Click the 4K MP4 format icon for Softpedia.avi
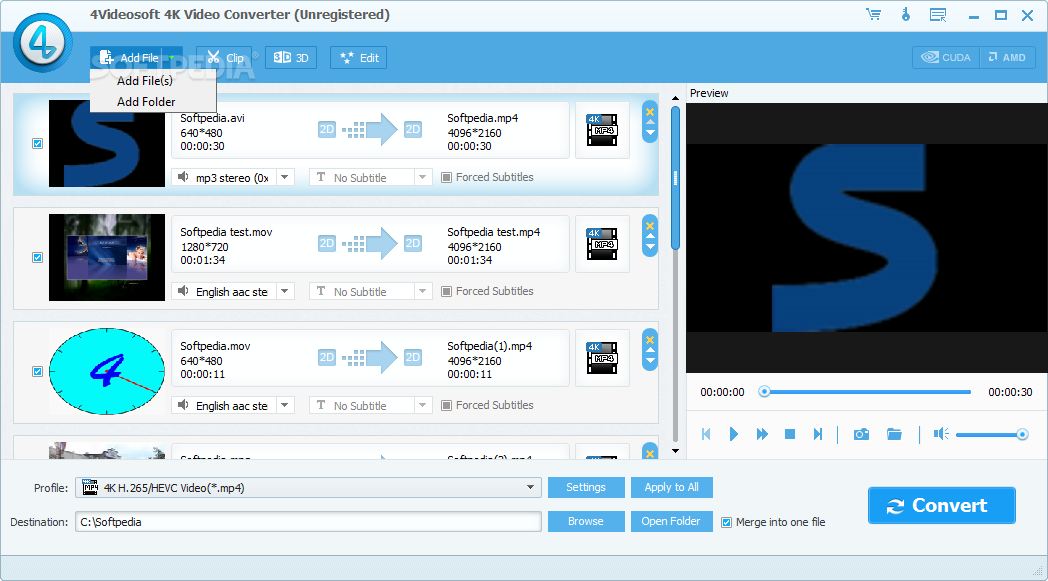Screen dimensions: 1048x581 point(602,130)
